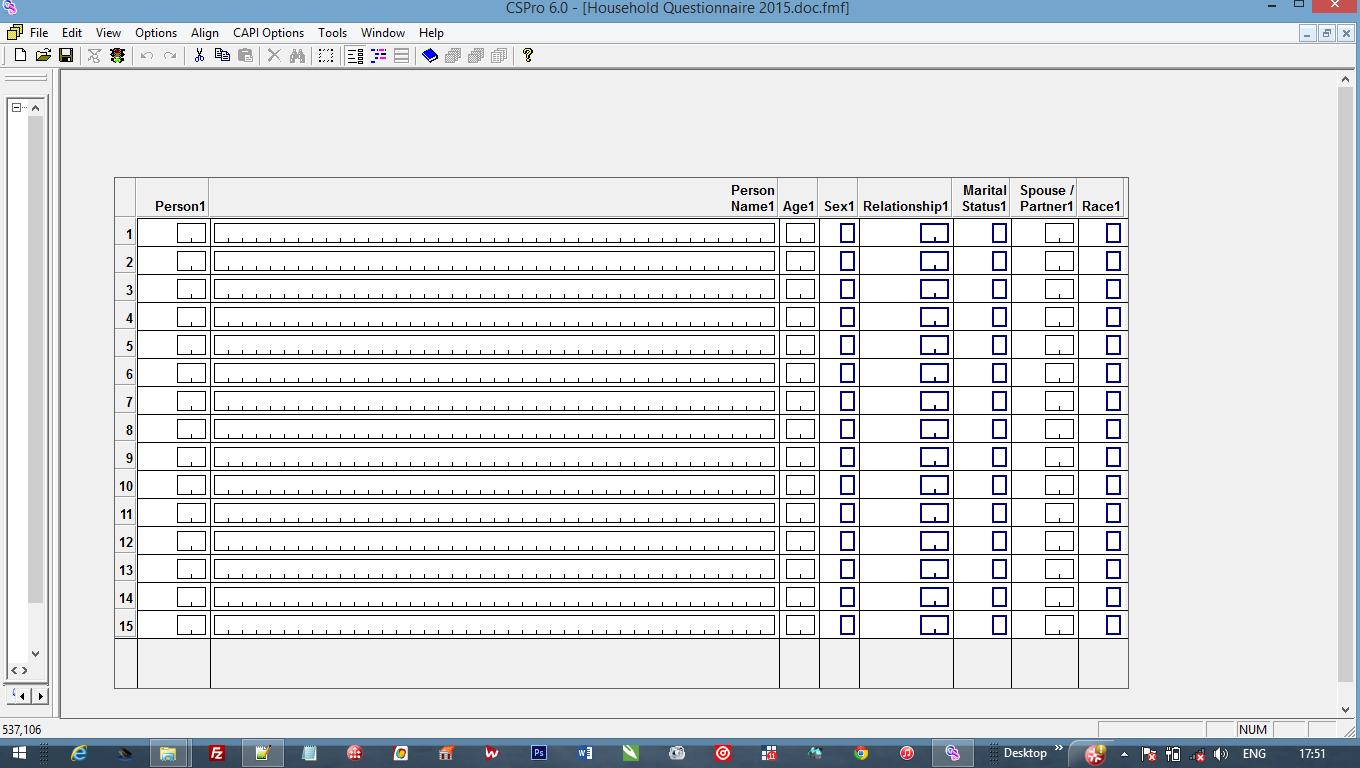Click row number 10 header

click(126, 486)
